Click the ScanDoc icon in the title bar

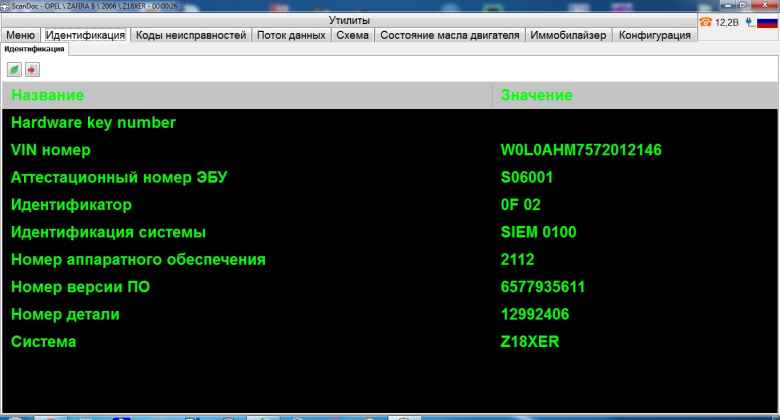coord(5,5)
